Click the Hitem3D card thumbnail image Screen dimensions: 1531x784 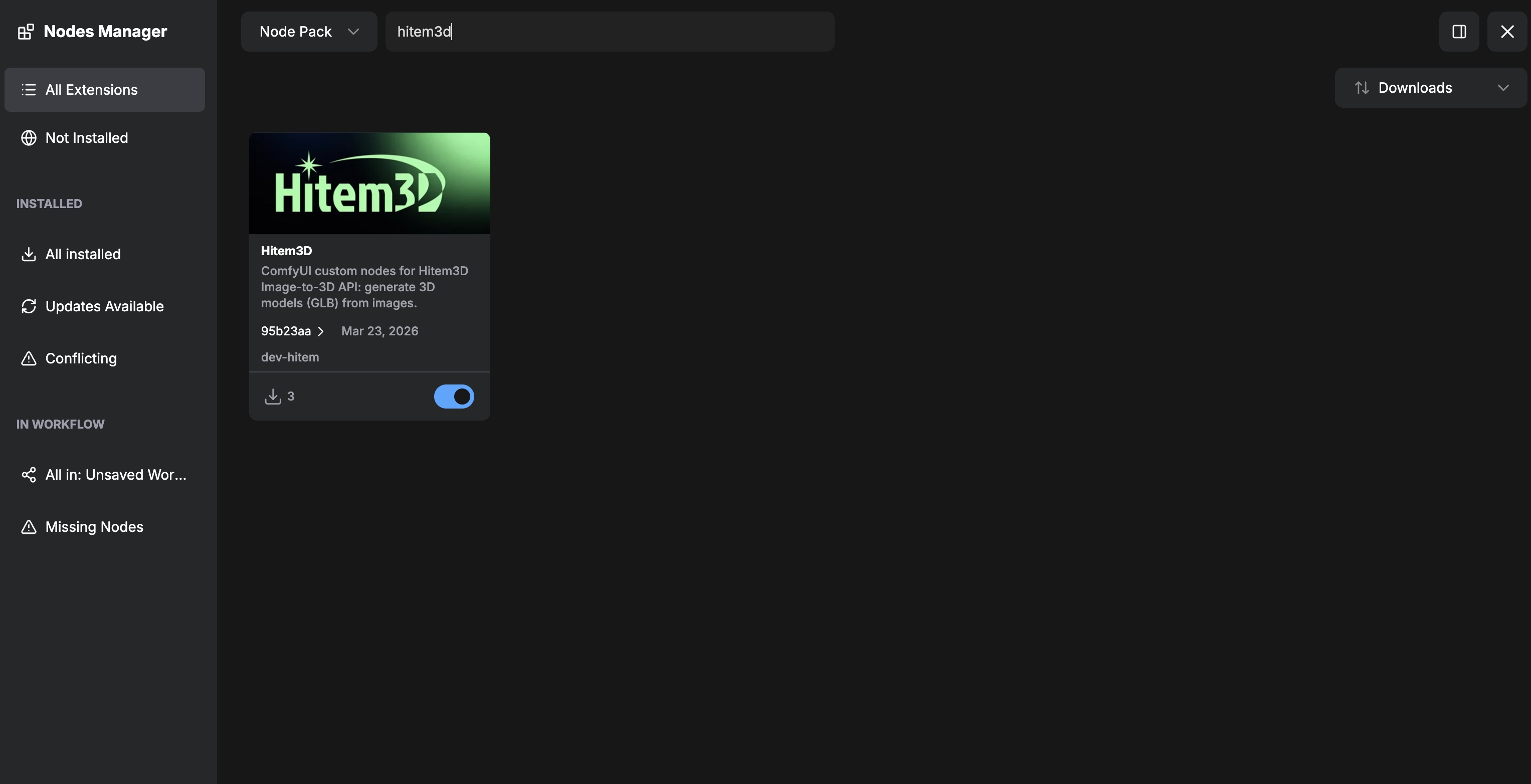369,183
